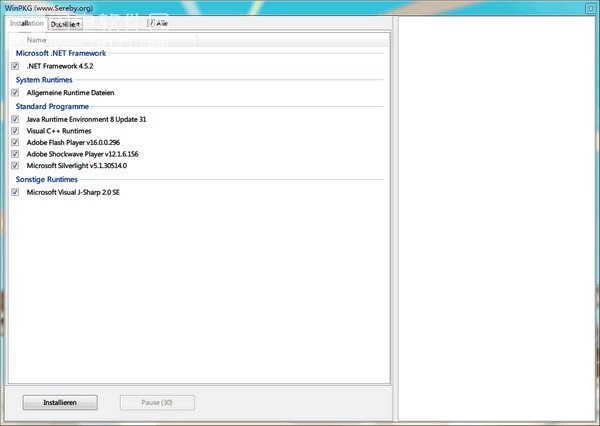The width and height of the screenshot is (600, 426).
Task: Select 'Adobe Flash Player v16.0.0.296' text
Action: point(73,142)
